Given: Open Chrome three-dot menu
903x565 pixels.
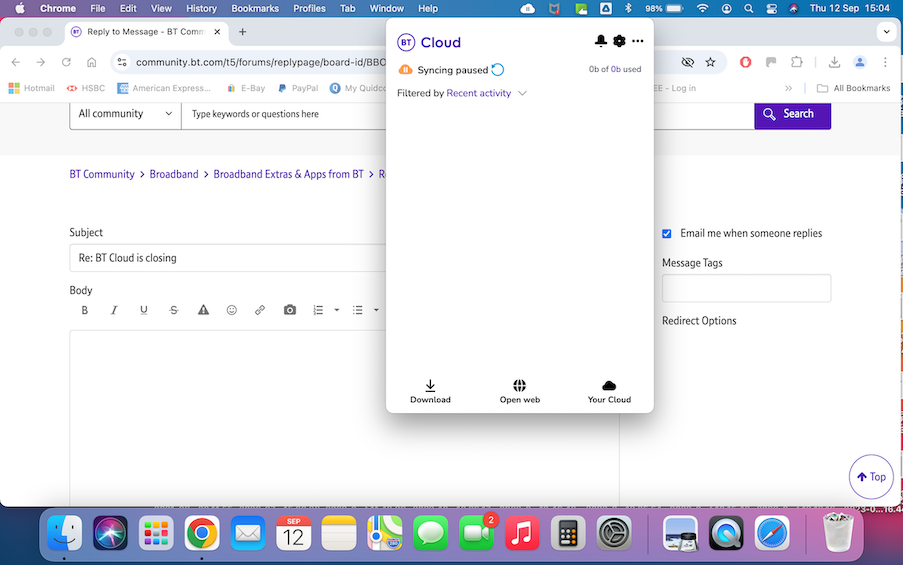Looking at the screenshot, I should coord(885,62).
